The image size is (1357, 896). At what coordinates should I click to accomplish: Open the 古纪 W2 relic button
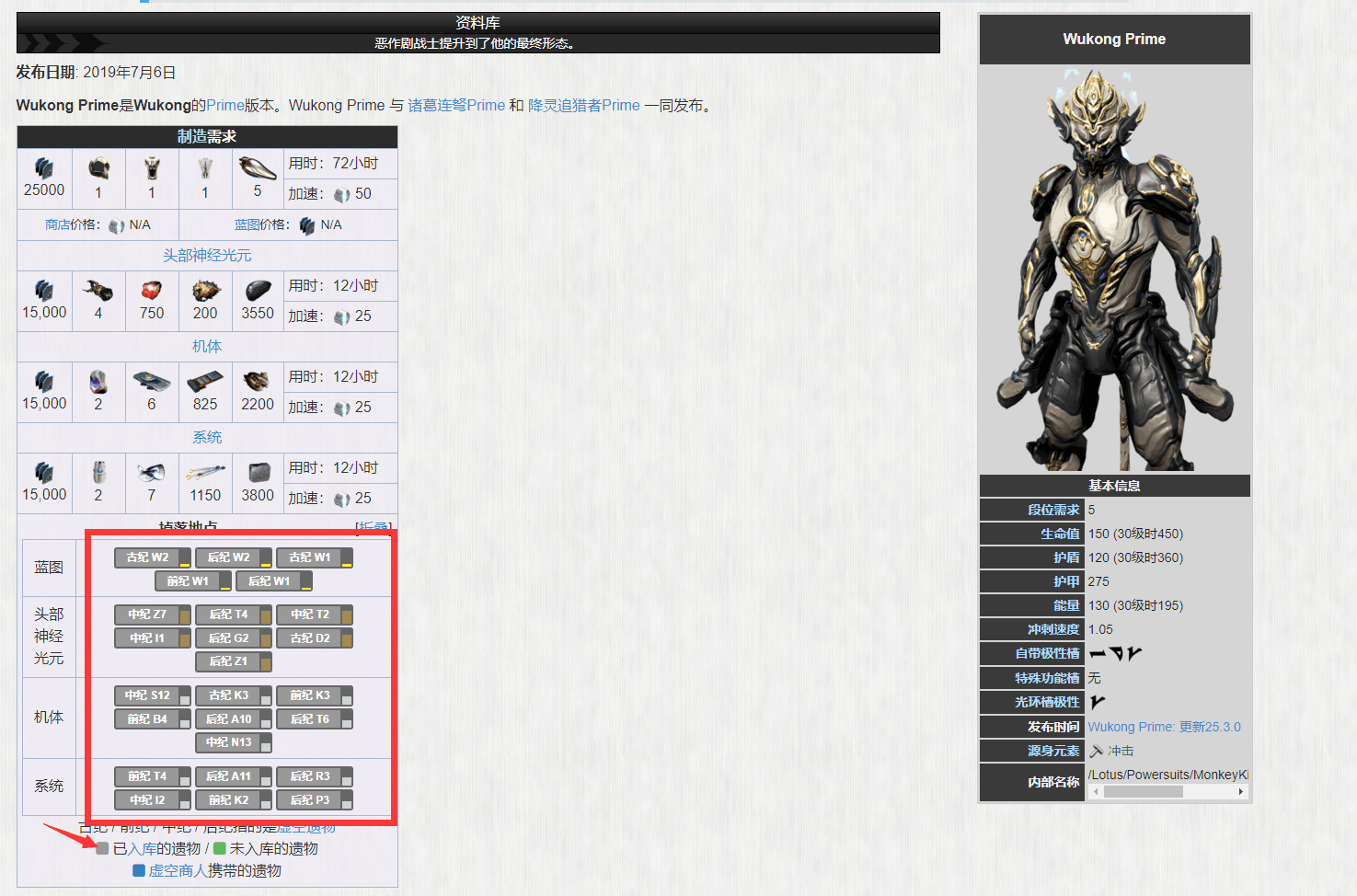click(x=153, y=557)
